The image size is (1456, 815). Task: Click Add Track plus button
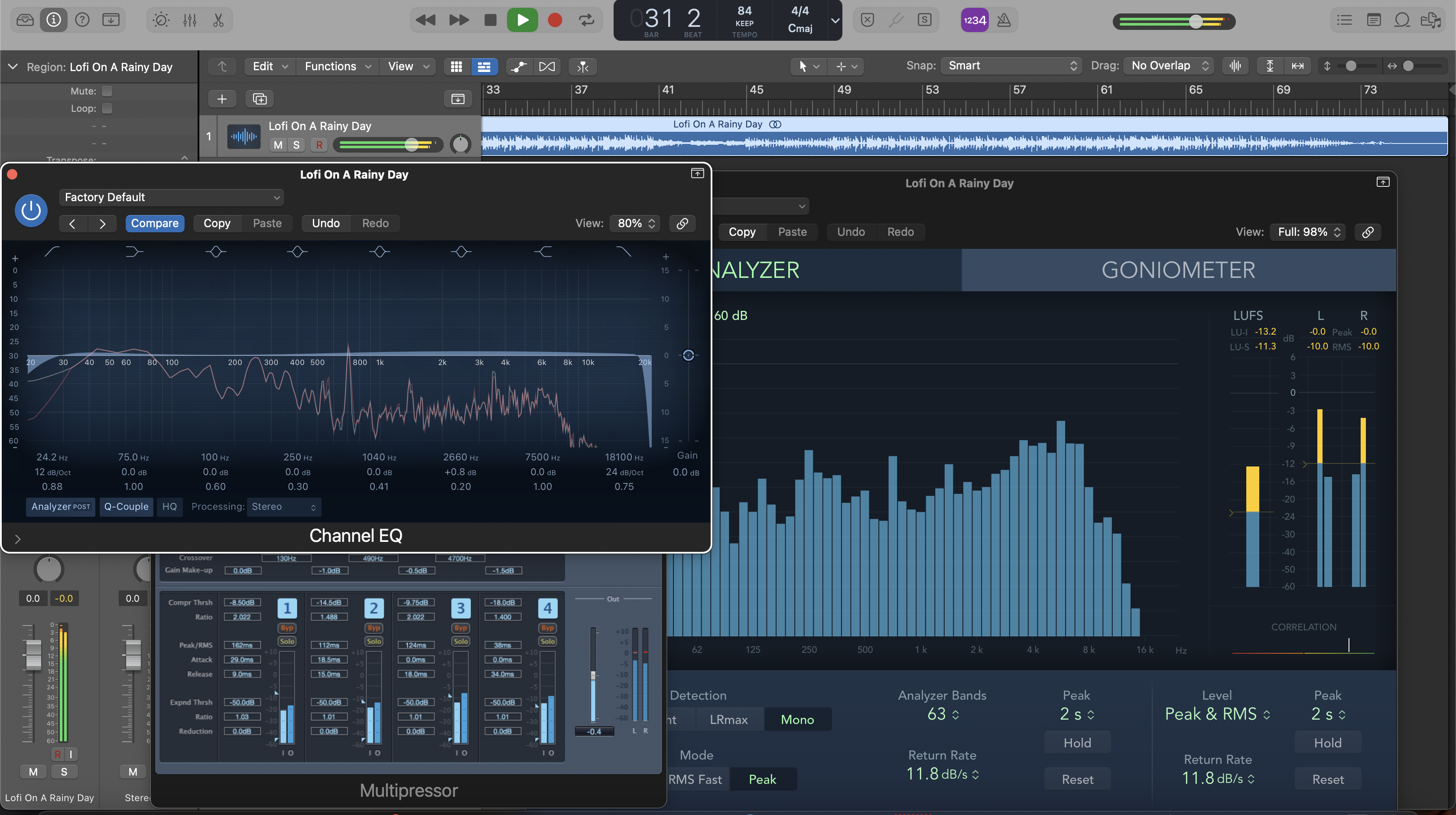tap(222, 99)
